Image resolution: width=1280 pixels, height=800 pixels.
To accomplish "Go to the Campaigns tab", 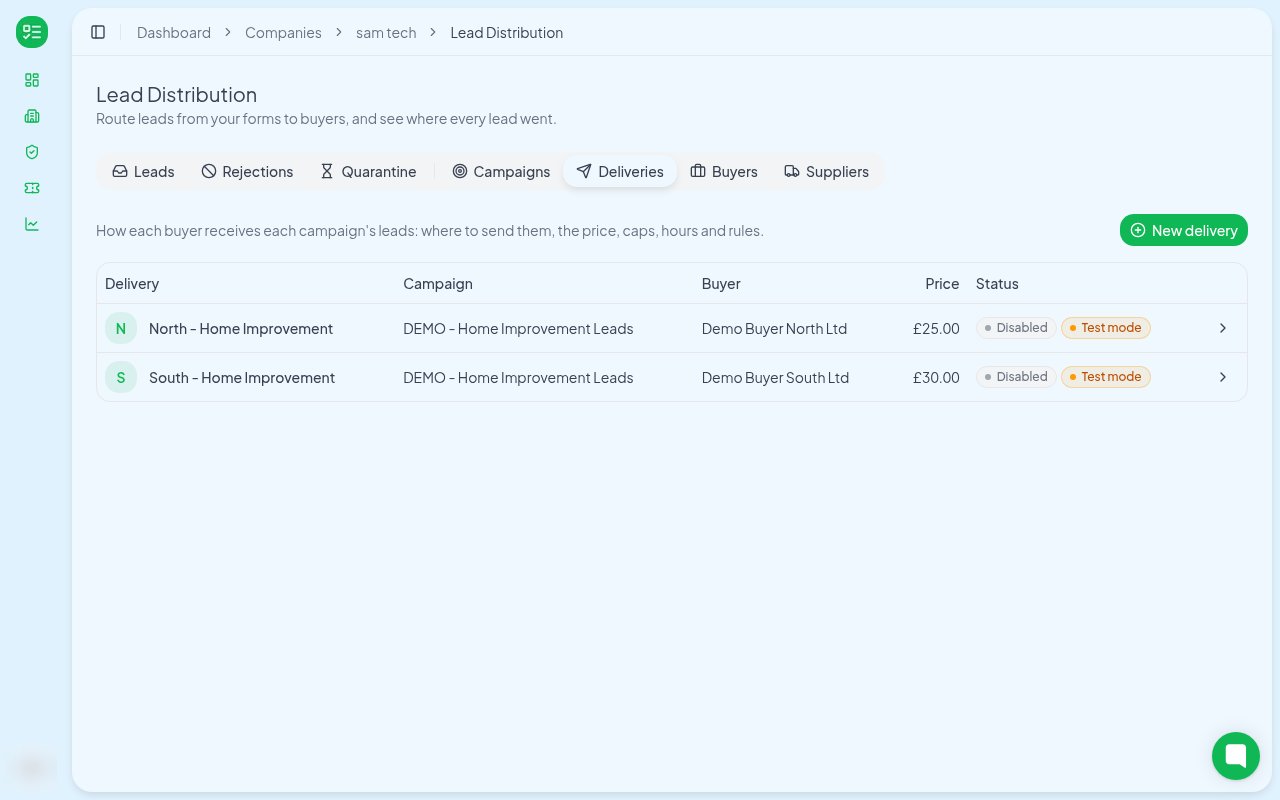I will (x=501, y=171).
